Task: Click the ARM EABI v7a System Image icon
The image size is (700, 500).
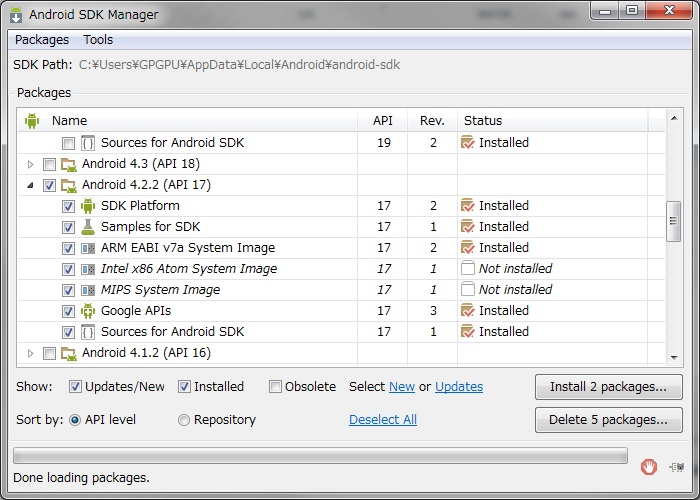Action: 88,248
